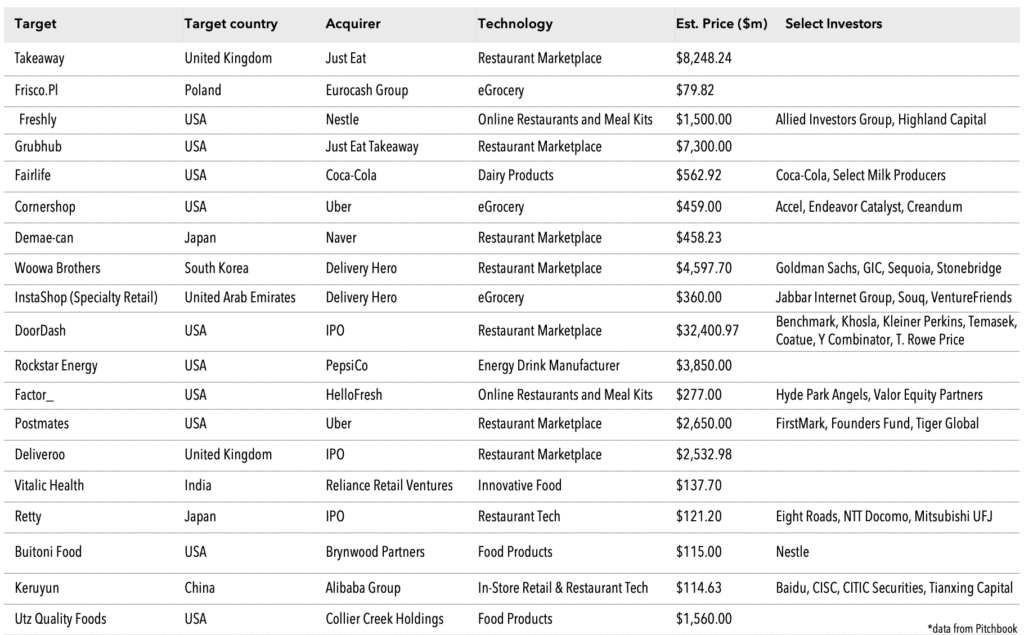The width and height of the screenshot is (1024, 635).
Task: Select the Keruyun target cell
Action: [x=37, y=588]
